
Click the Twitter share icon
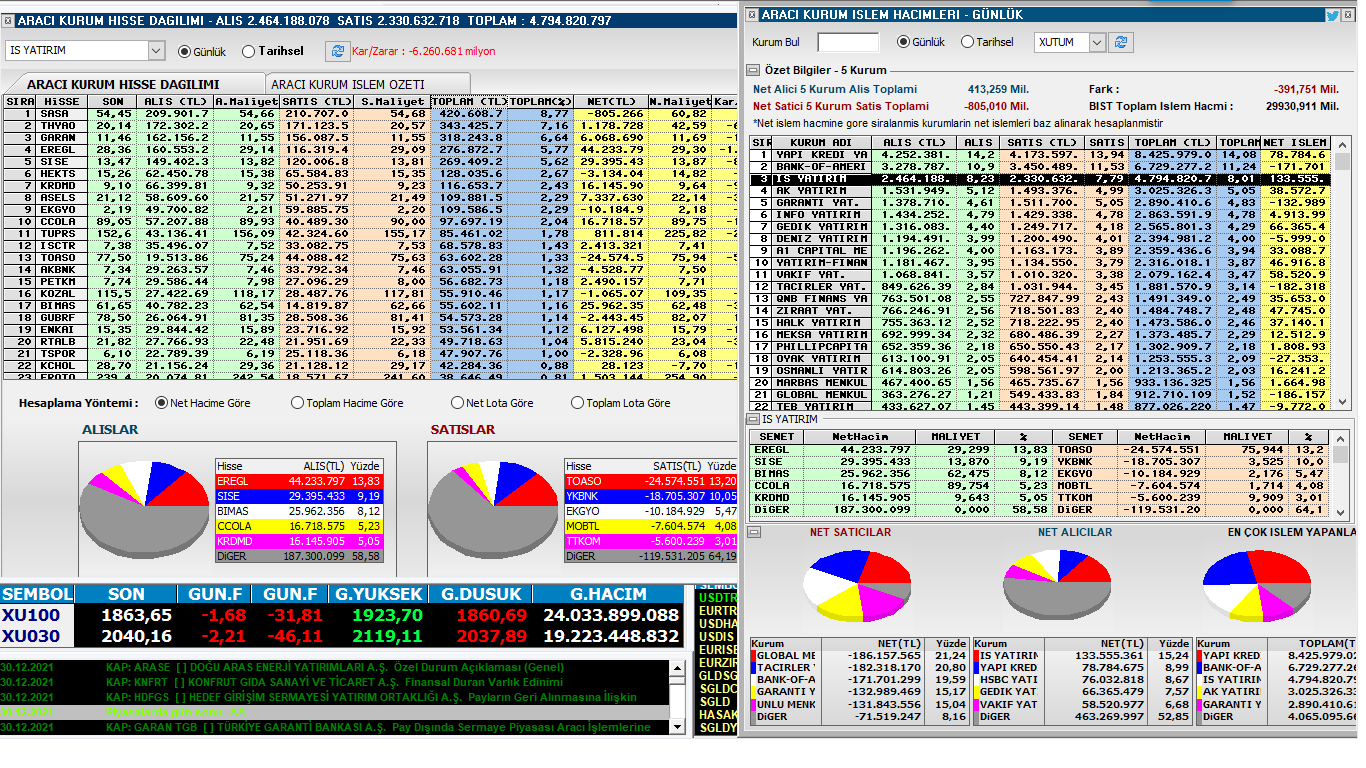[x=1332, y=14]
